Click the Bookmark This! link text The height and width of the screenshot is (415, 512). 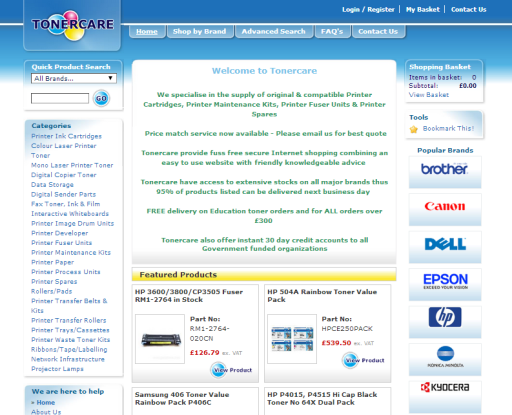448,128
